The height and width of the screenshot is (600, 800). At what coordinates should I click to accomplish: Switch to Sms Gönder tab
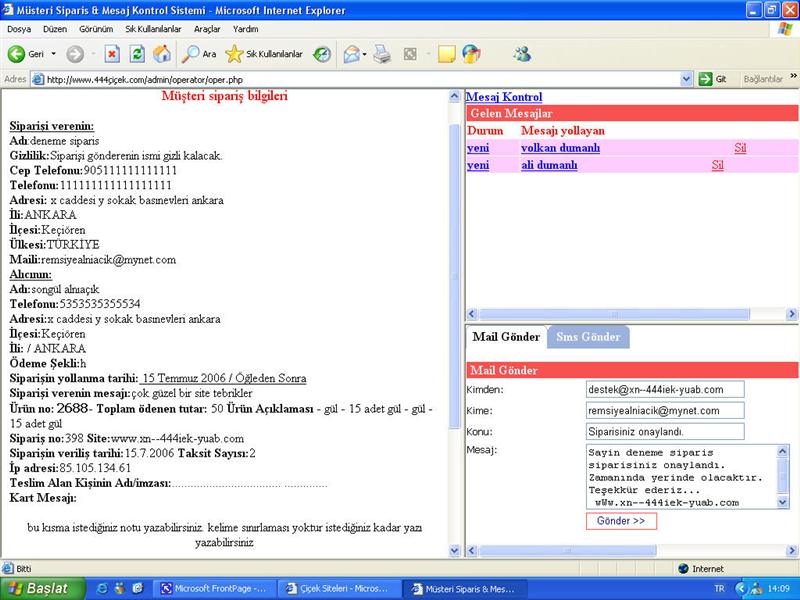pos(588,337)
